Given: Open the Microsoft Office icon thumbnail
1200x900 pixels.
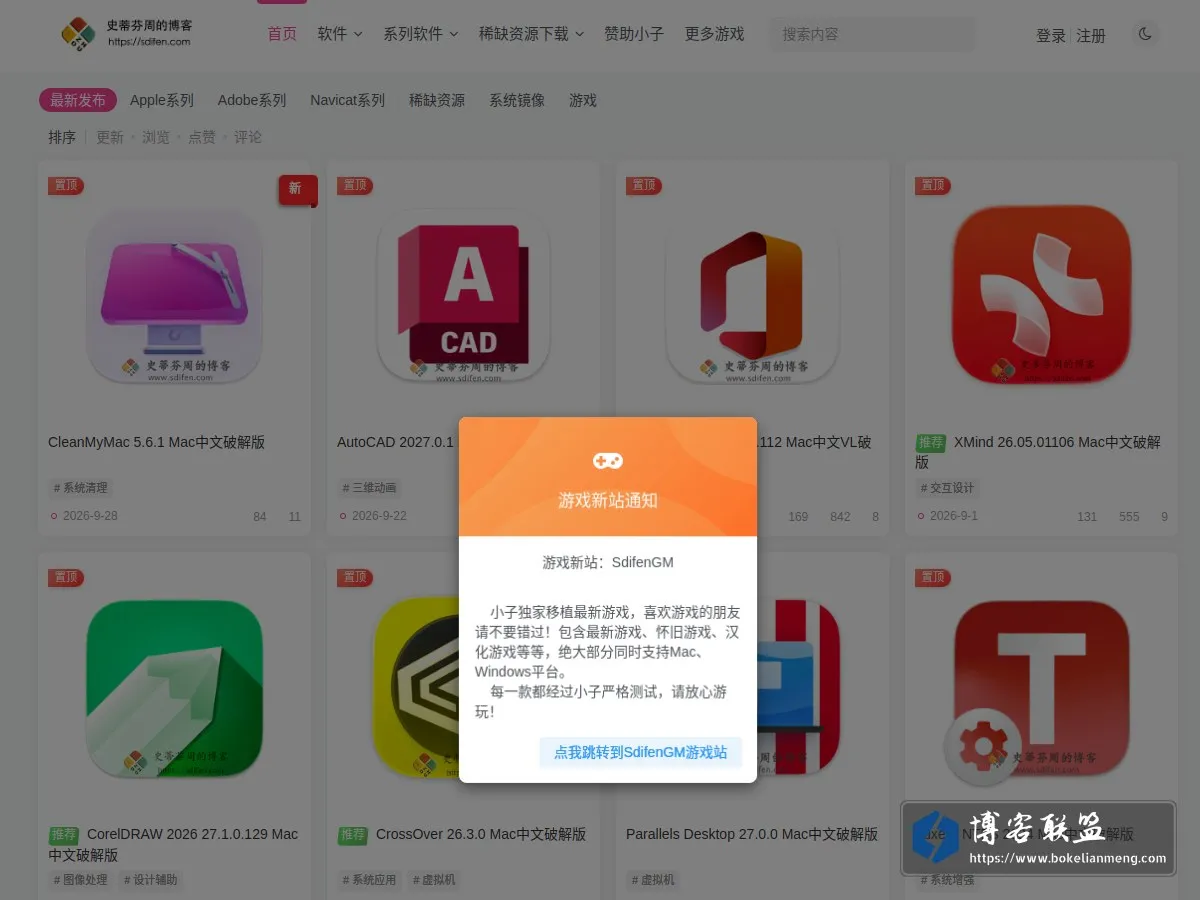Looking at the screenshot, I should pos(753,297).
